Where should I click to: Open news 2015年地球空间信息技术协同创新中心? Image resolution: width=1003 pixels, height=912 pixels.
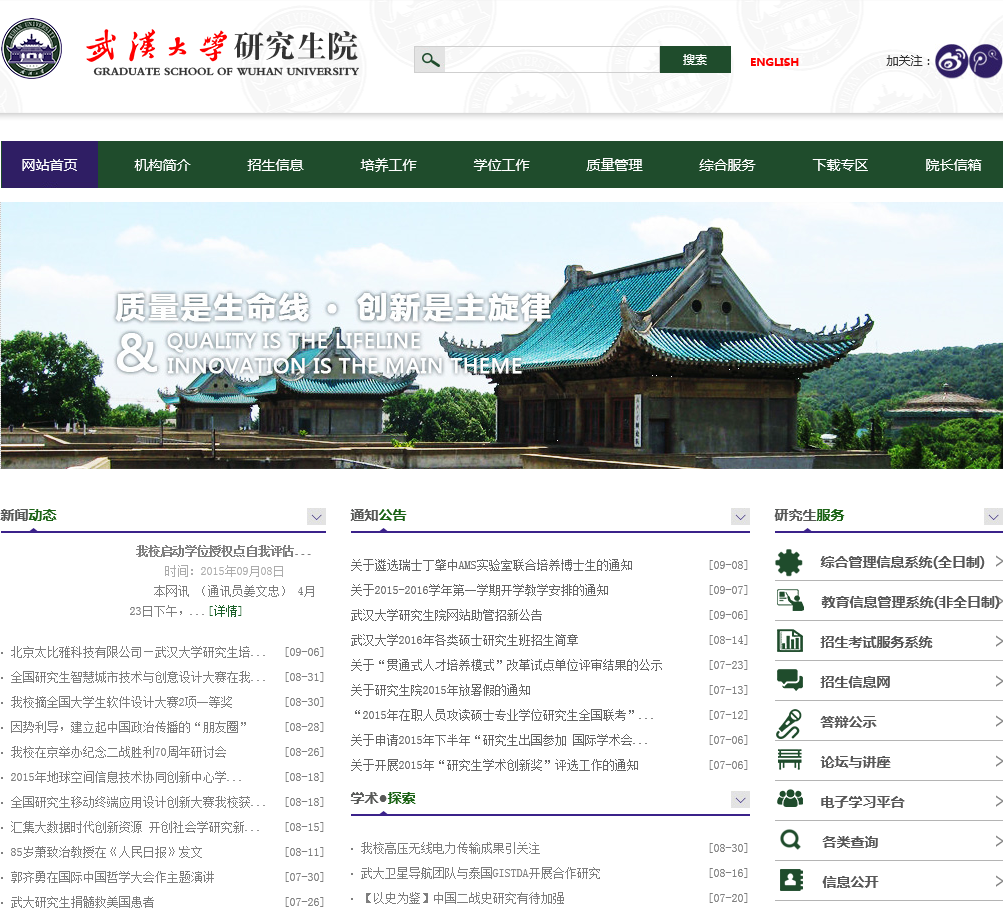126,776
